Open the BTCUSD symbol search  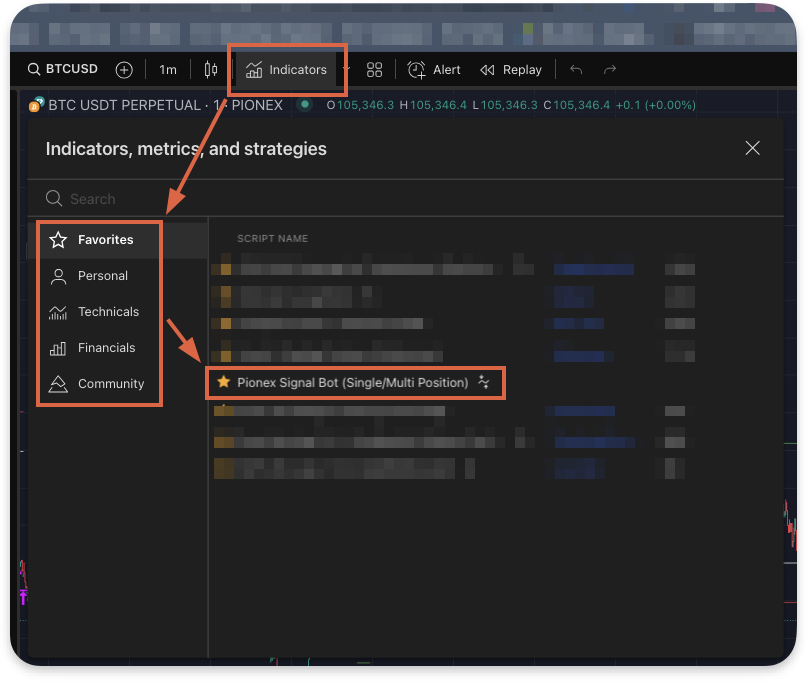click(x=63, y=69)
